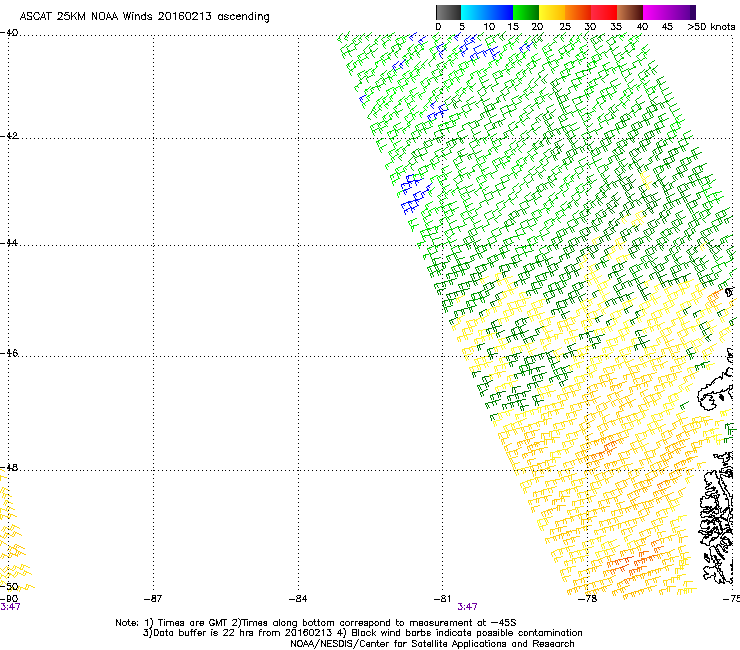This screenshot has width=740, height=650.
Task: Click the ASCAT 25KM NOAA Winds title
Action: pos(144,17)
